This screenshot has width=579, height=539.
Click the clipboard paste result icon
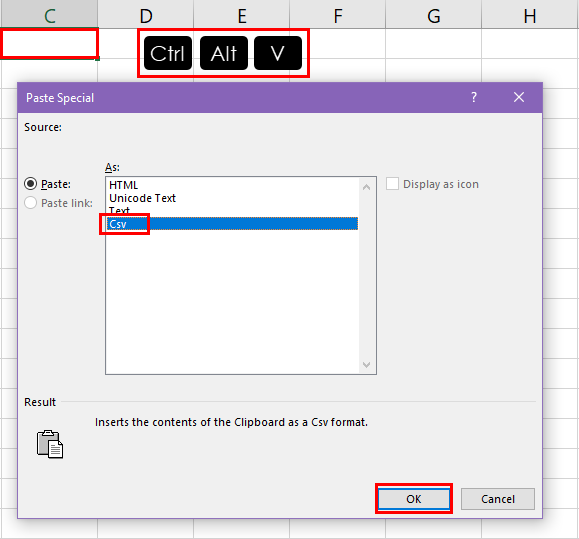pos(50,444)
